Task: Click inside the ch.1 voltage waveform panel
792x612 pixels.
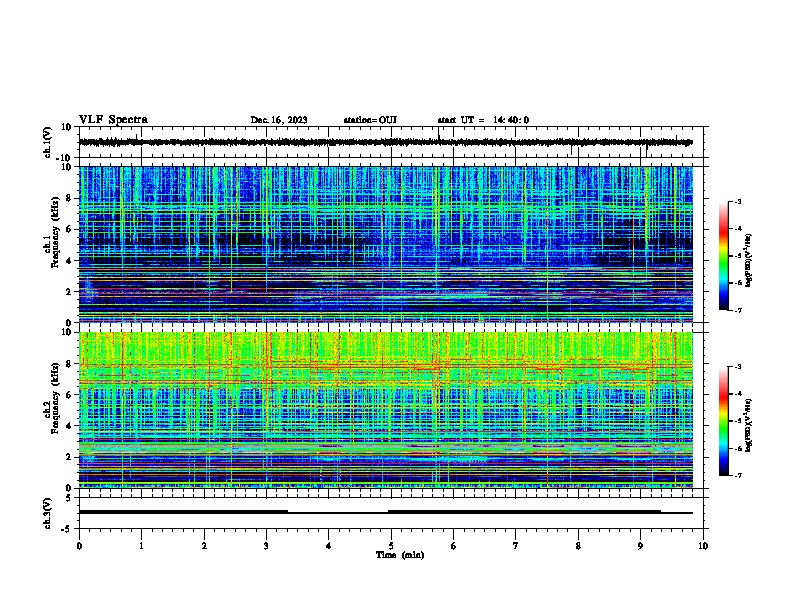Action: [x=390, y=142]
